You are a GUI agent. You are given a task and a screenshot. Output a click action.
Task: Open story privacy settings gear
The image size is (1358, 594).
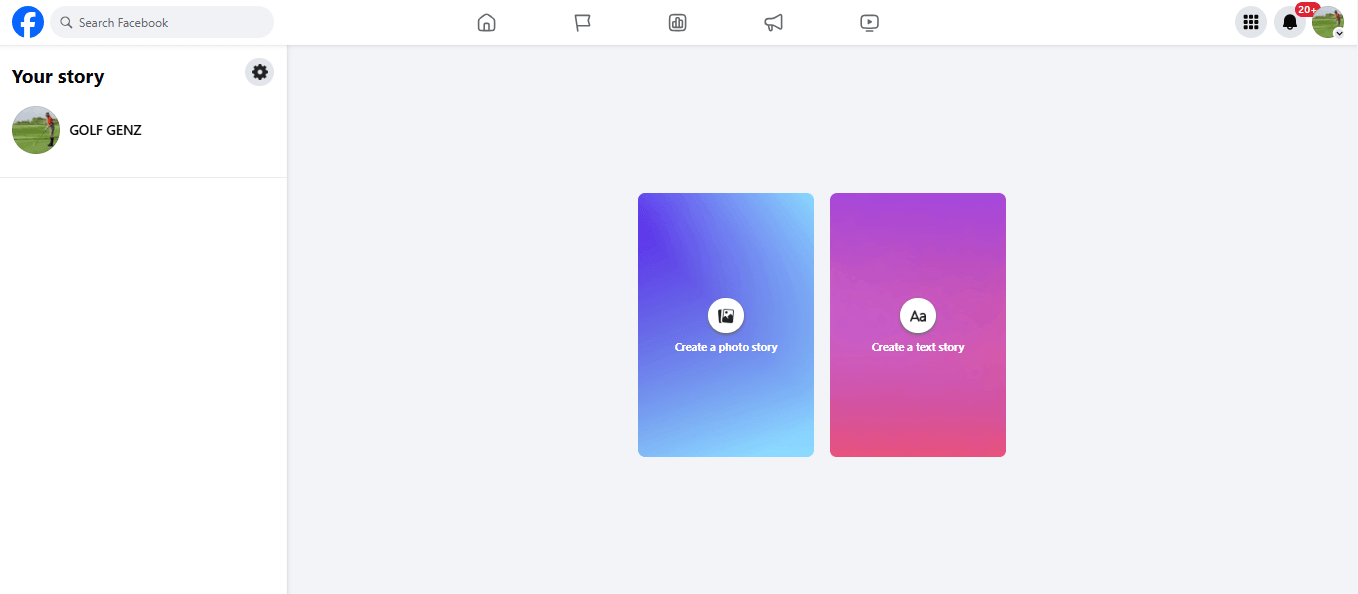pos(259,72)
